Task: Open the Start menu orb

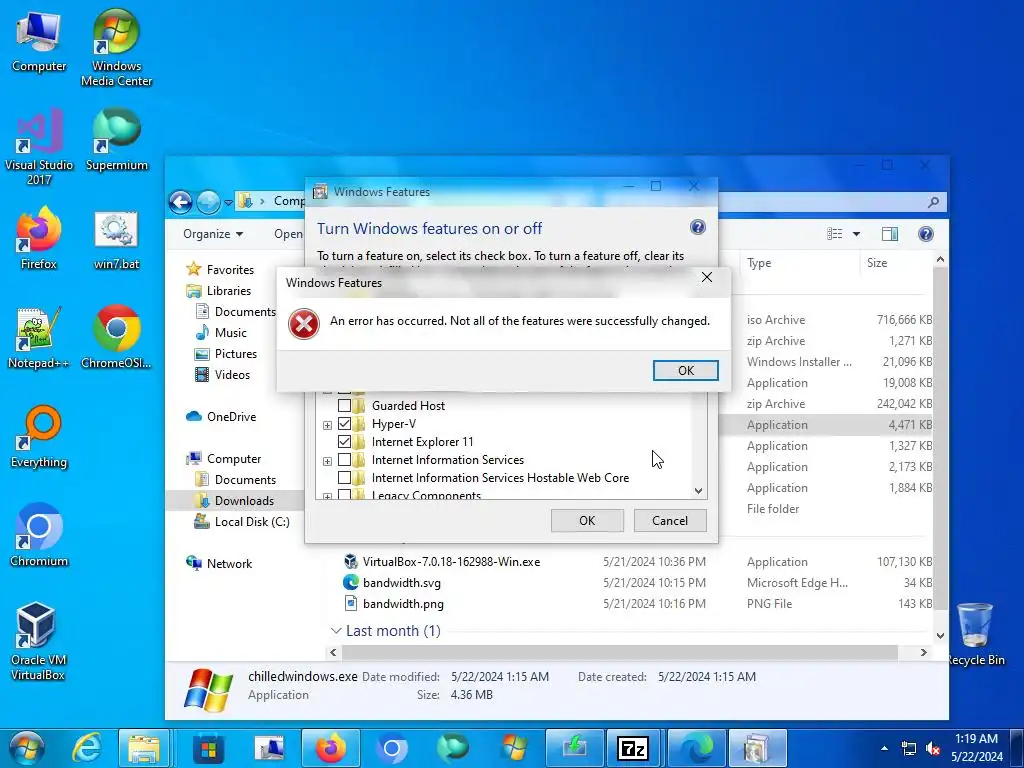Action: pyautogui.click(x=27, y=748)
